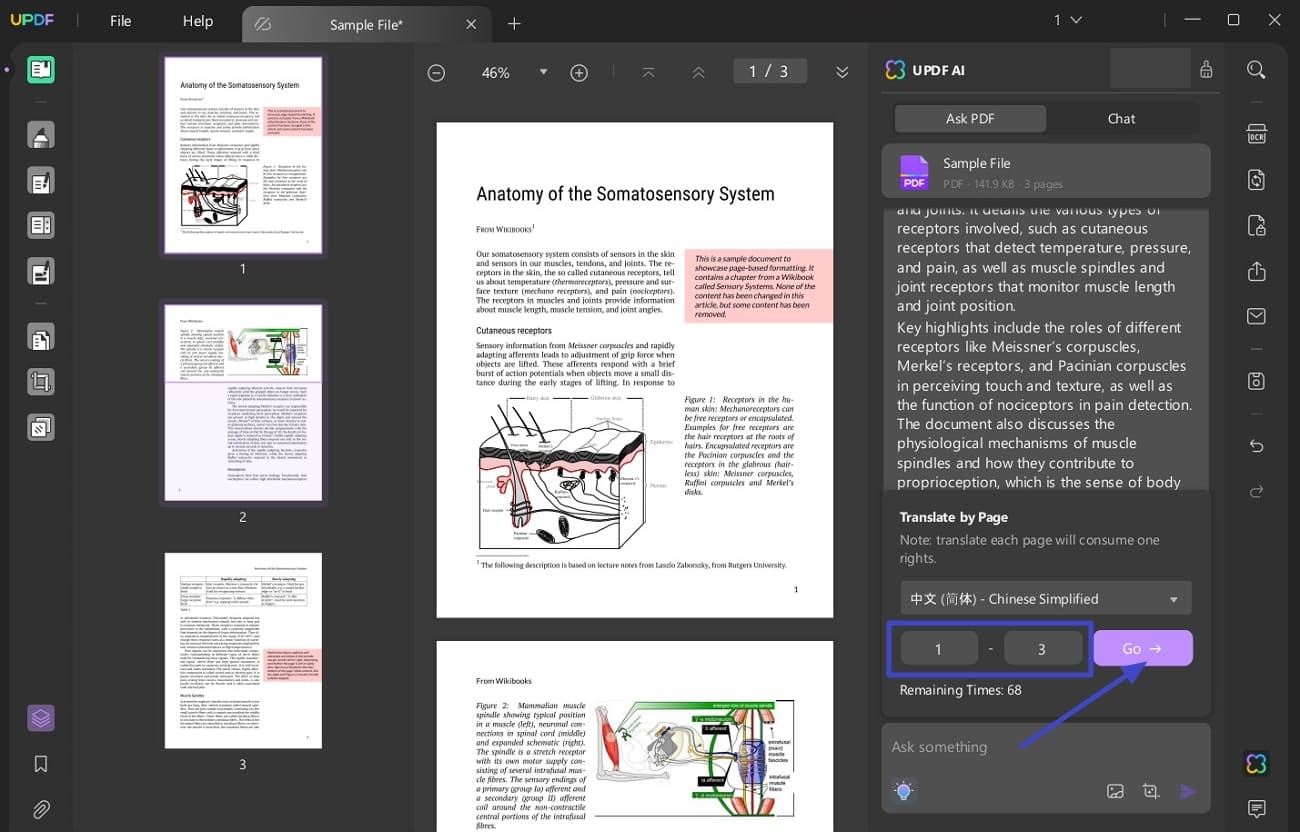Click the zoom out minus control

[436, 72]
